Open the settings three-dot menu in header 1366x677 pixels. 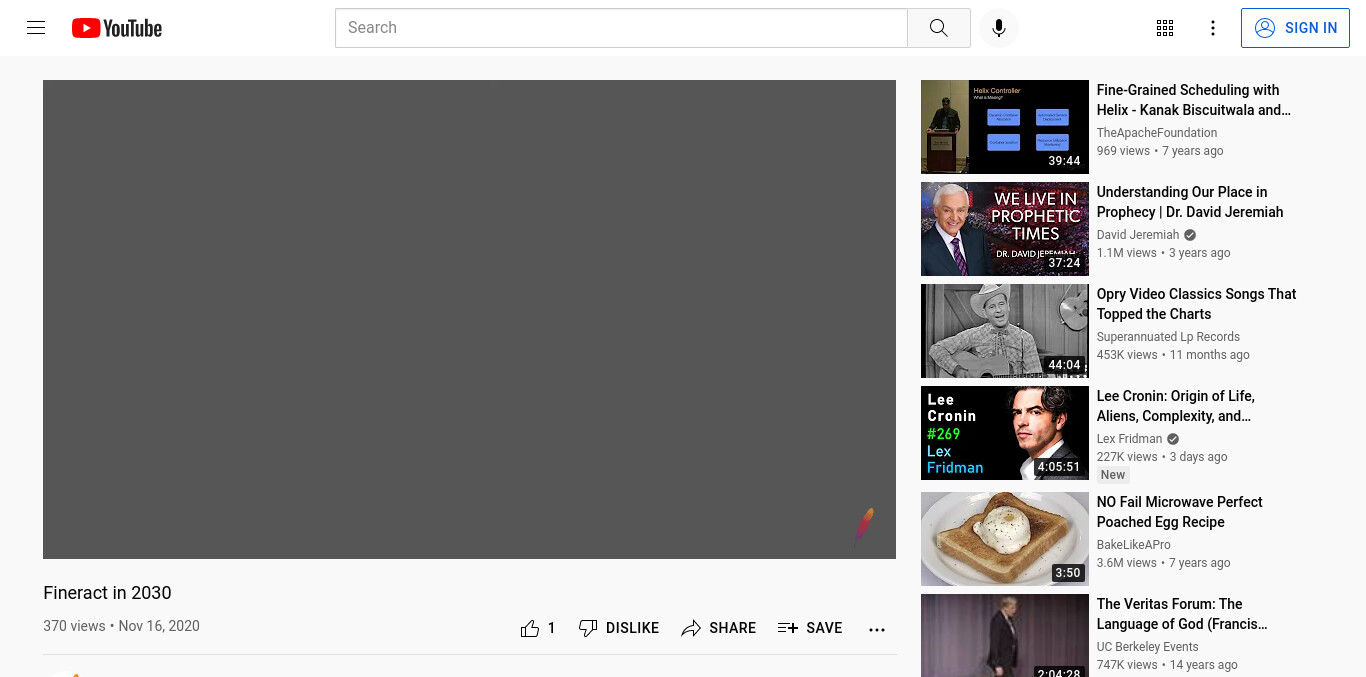1213,28
